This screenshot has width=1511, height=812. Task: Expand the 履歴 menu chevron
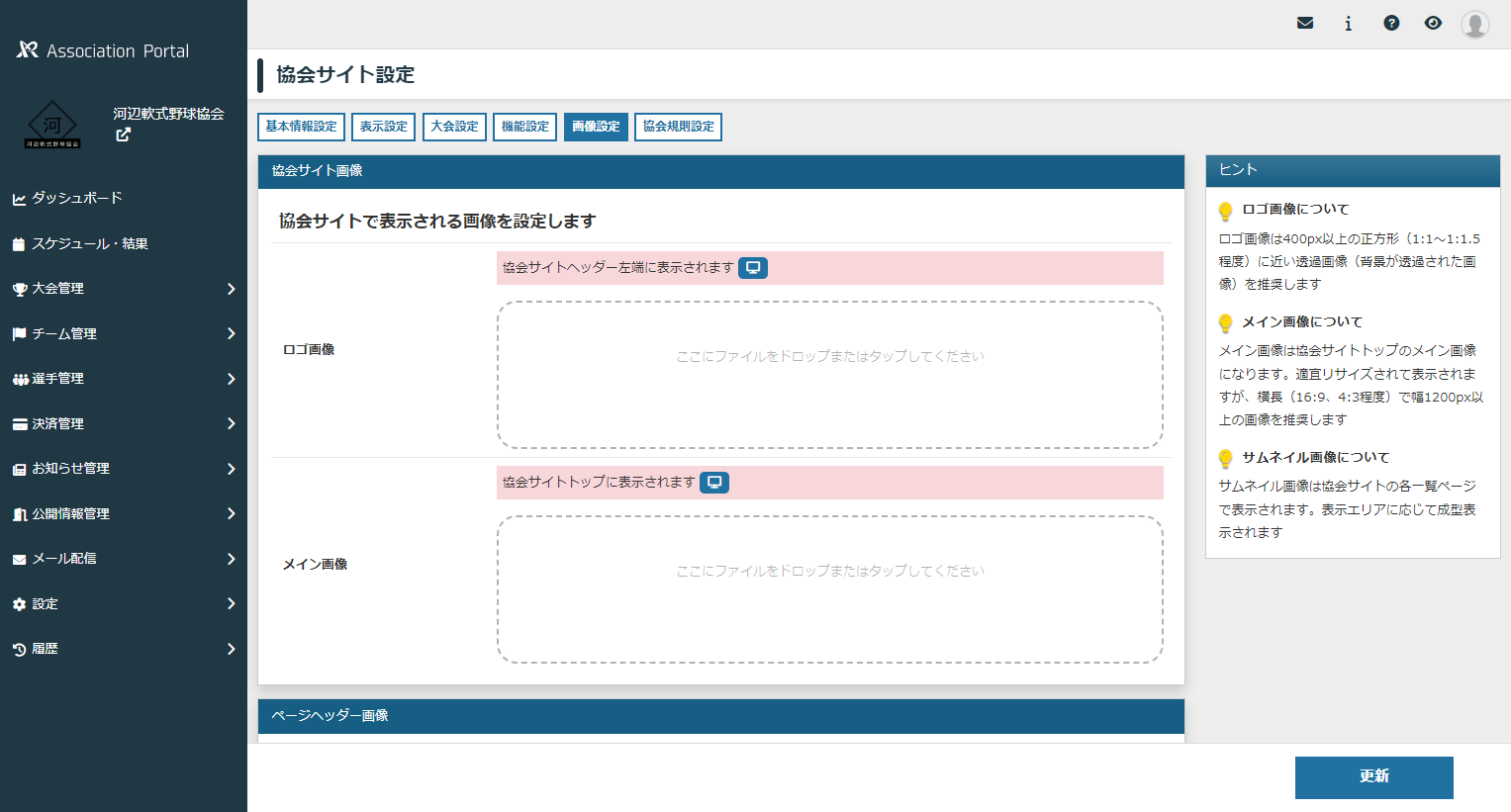[231, 649]
